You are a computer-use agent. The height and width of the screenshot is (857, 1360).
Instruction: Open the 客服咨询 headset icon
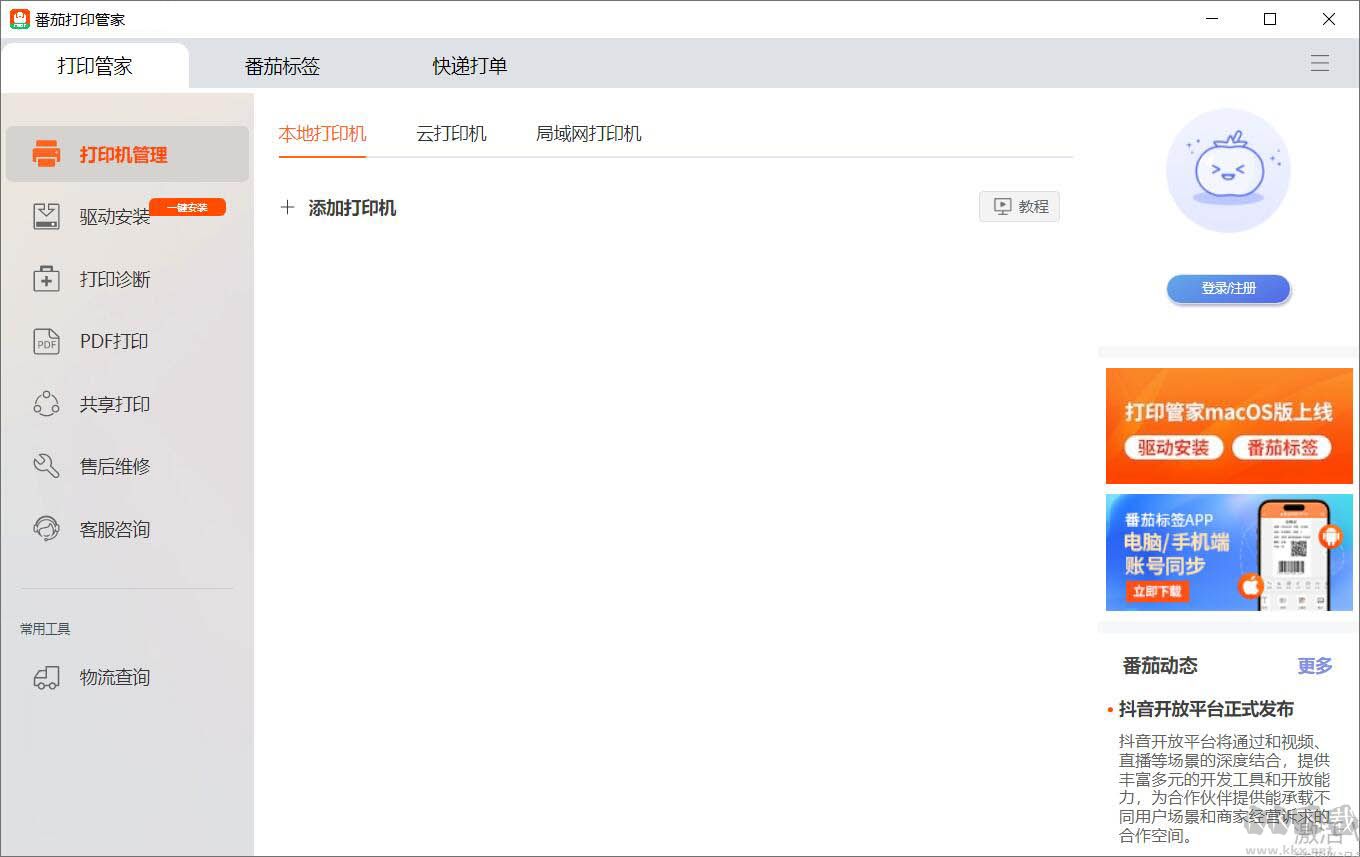(x=47, y=529)
